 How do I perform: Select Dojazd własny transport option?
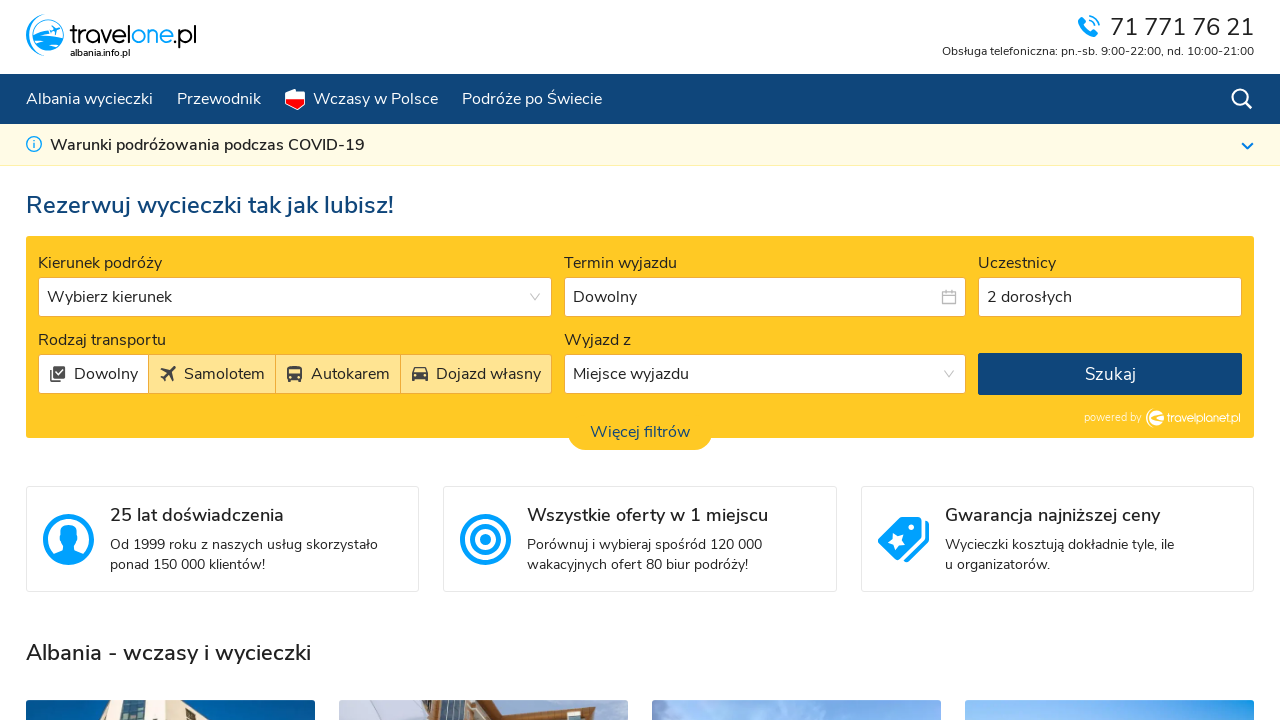click(476, 374)
